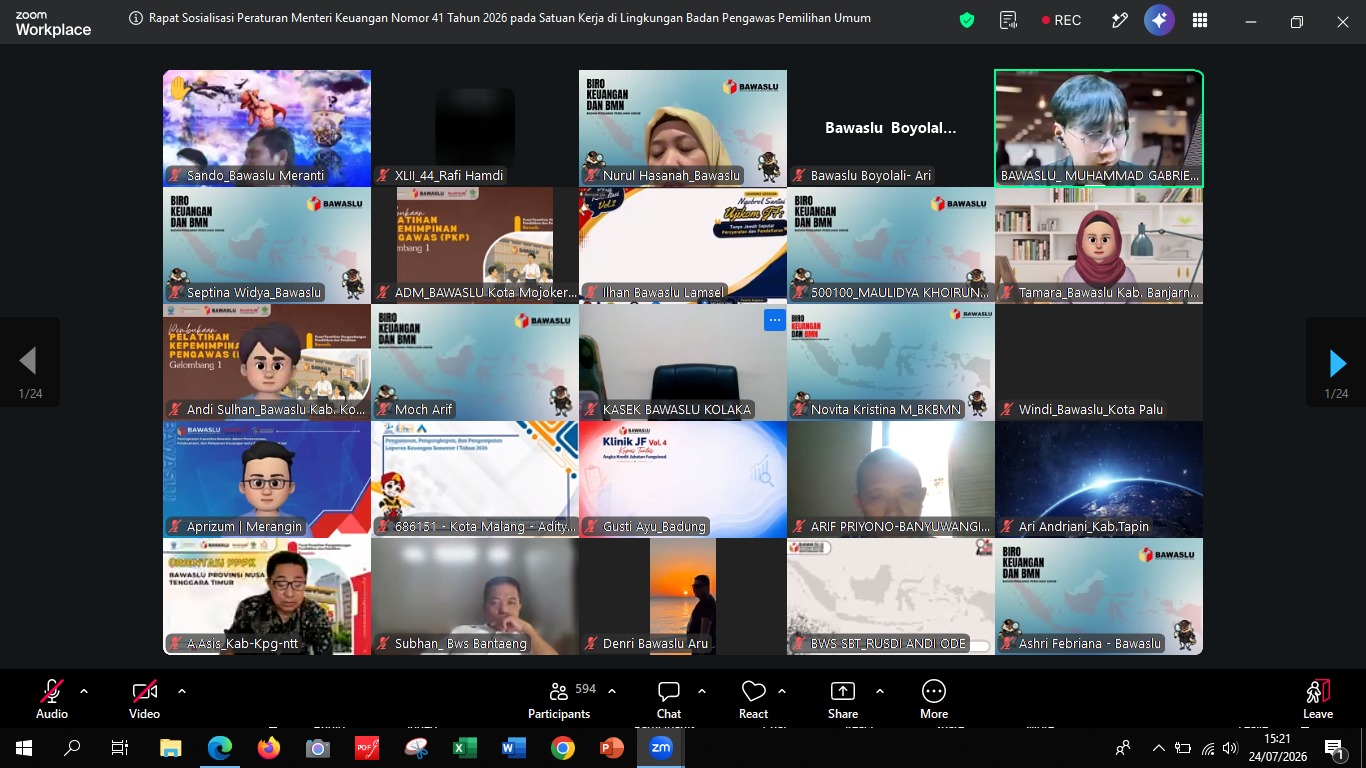The width and height of the screenshot is (1366, 768).
Task: Unmute using the Audio microphone button
Action: click(x=52, y=698)
